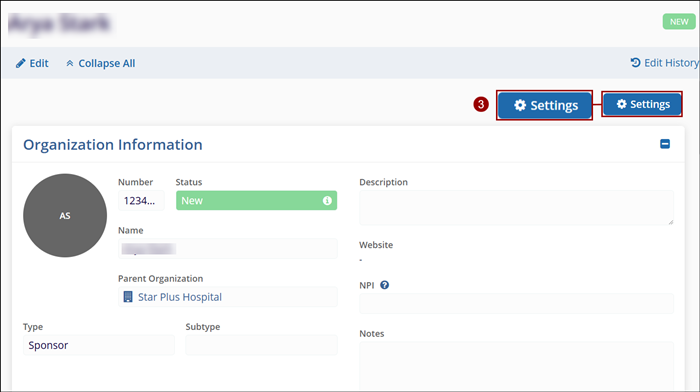Open Edit History clock icon

(x=635, y=63)
